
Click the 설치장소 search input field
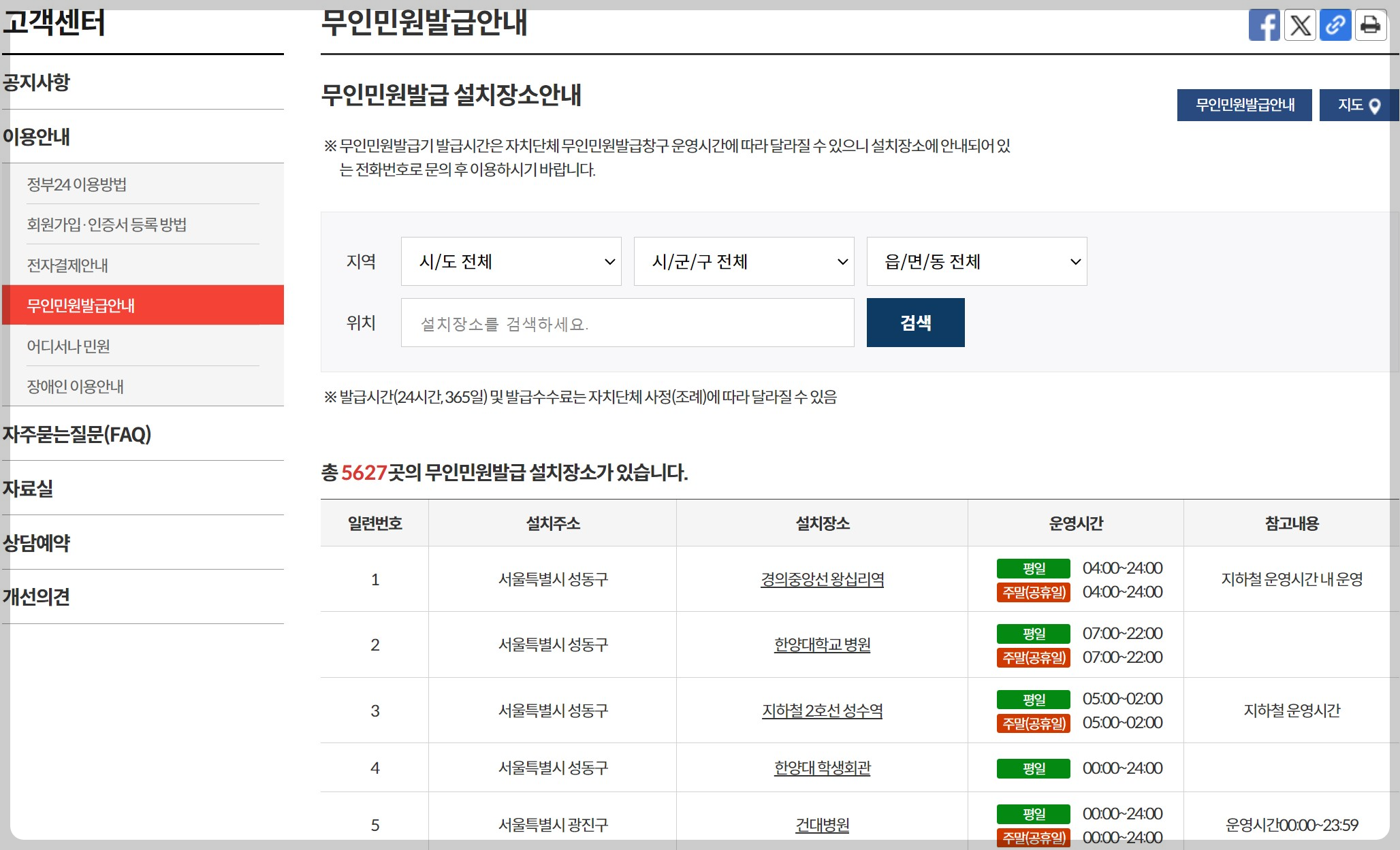point(627,323)
